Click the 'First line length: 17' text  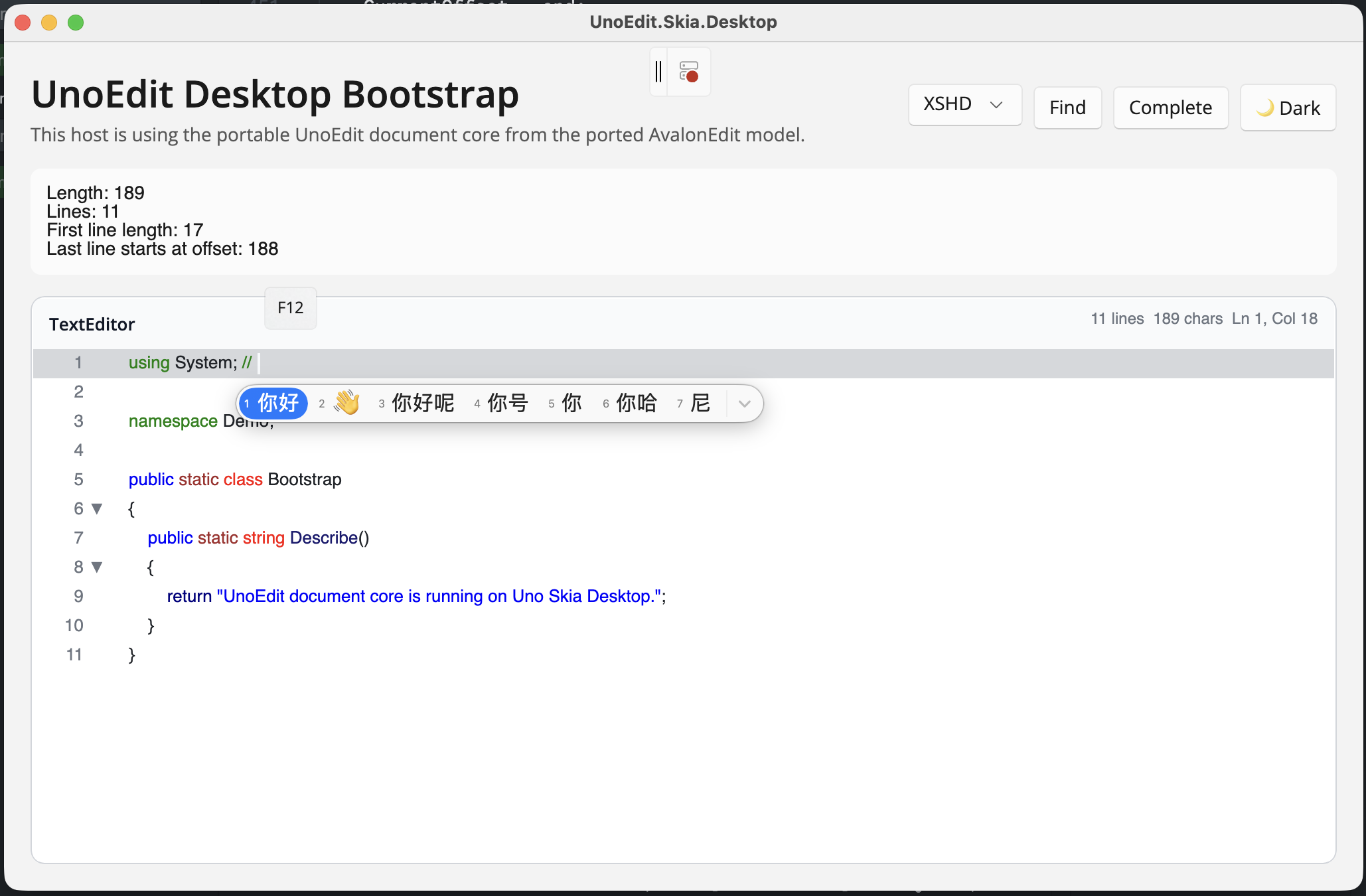[x=125, y=230]
